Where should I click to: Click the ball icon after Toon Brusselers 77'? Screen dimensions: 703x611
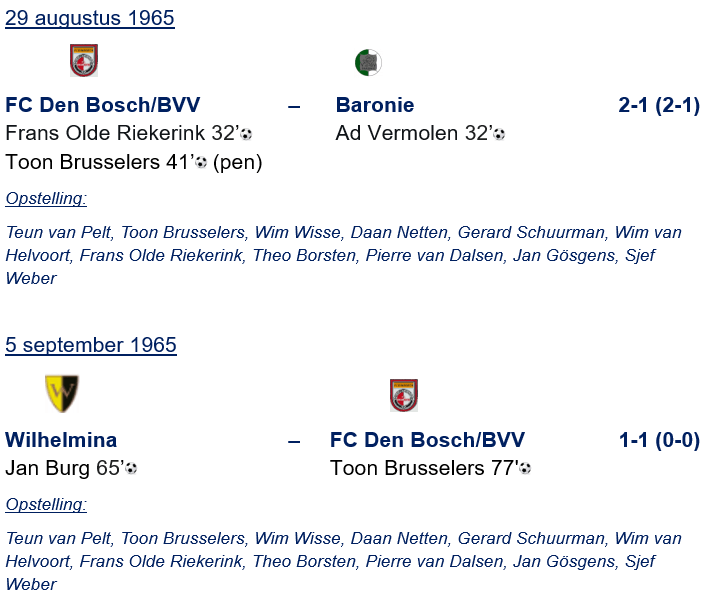click(525, 468)
